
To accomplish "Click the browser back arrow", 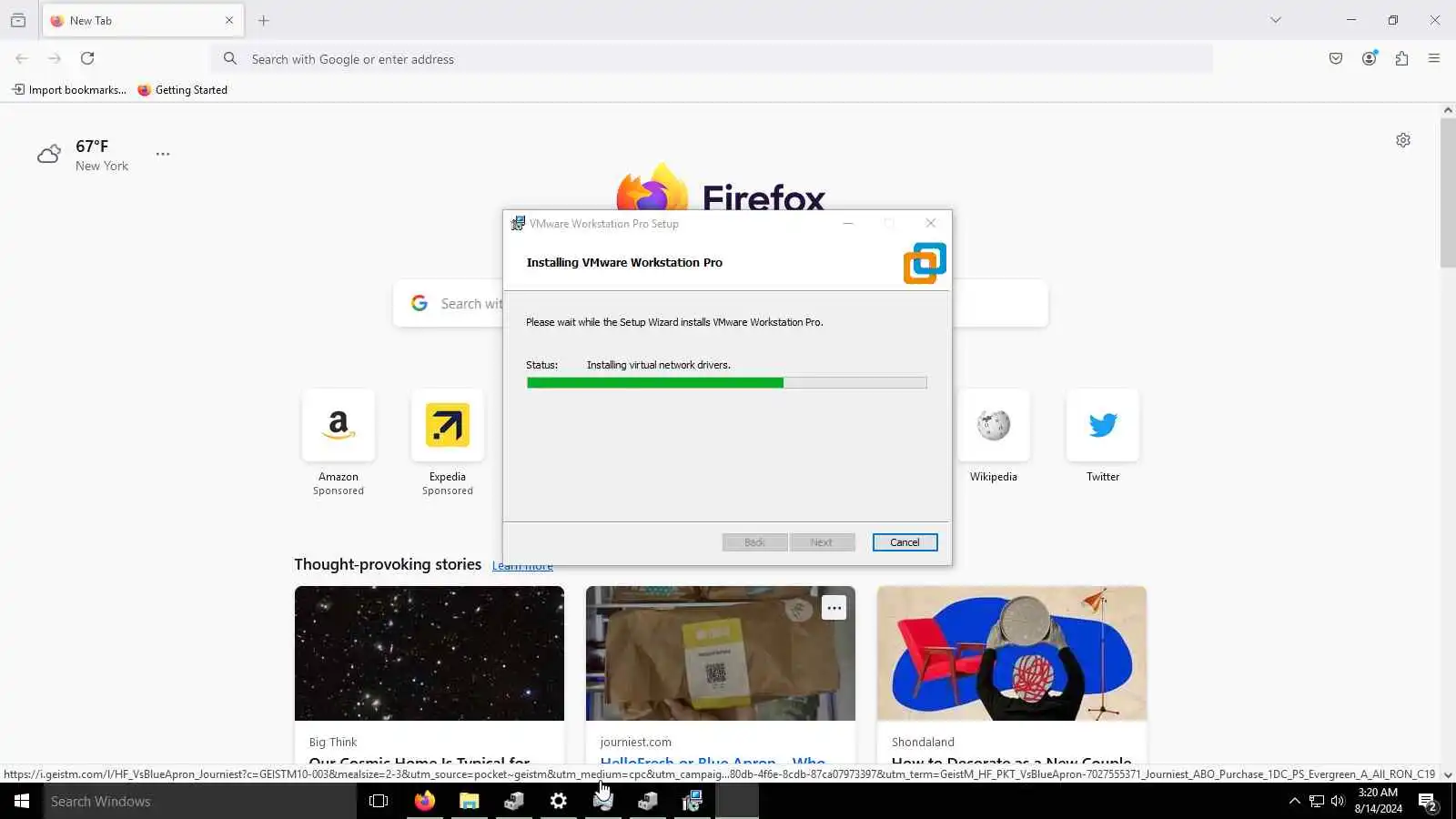I will [22, 58].
